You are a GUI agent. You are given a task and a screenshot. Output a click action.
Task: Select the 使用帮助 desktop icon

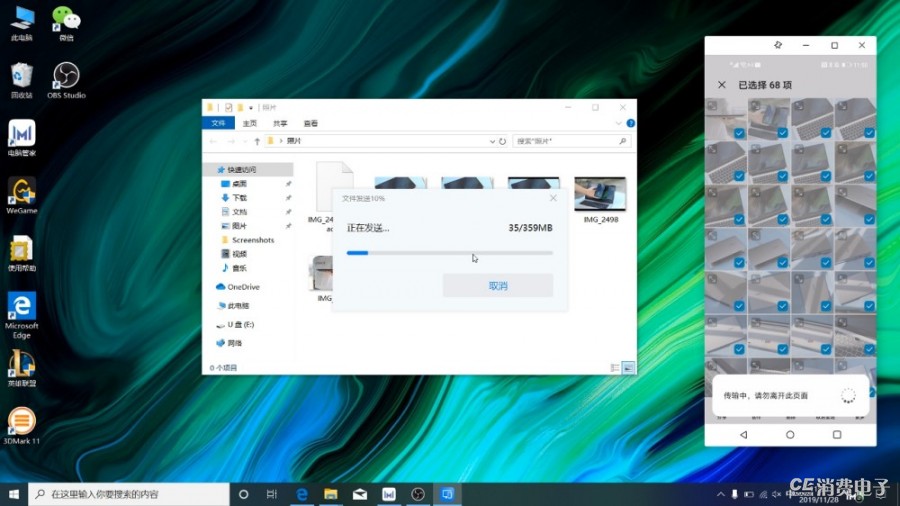[22, 253]
